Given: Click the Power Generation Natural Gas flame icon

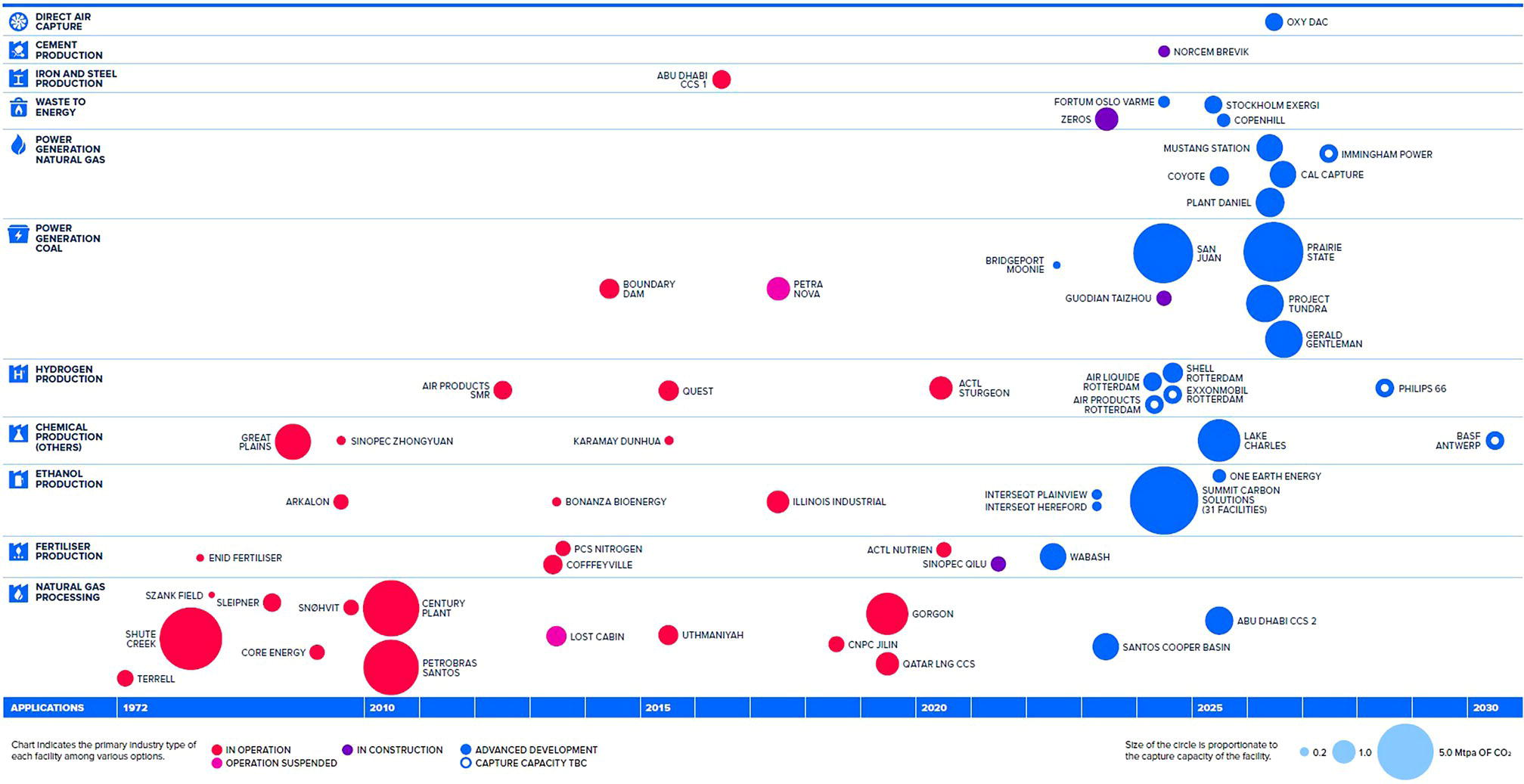Looking at the screenshot, I should tap(18, 144).
